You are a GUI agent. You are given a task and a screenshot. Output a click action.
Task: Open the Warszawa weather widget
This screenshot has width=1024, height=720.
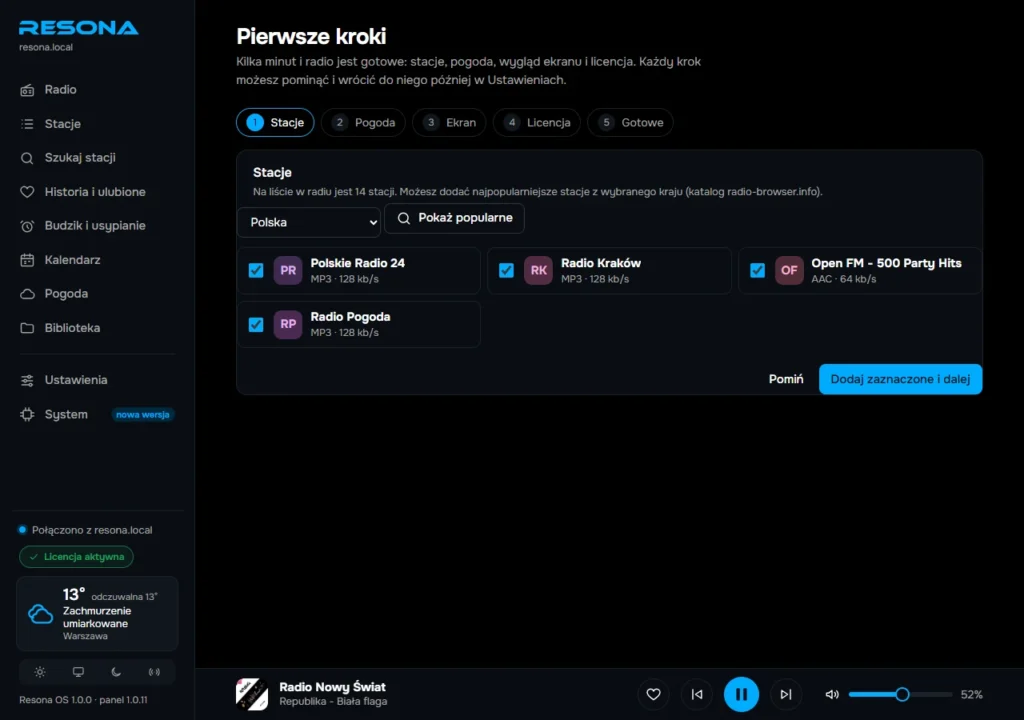pyautogui.click(x=97, y=614)
